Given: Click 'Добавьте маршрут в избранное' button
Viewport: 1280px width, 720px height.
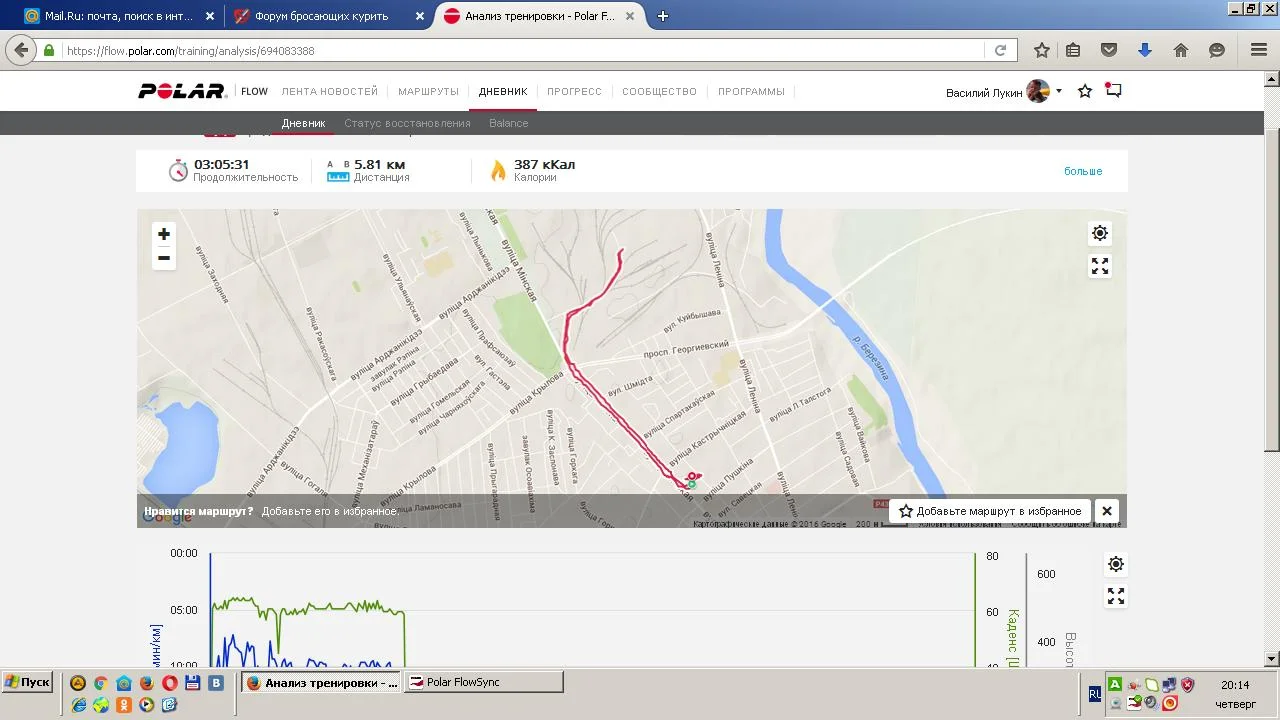Looking at the screenshot, I should pyautogui.click(x=989, y=511).
